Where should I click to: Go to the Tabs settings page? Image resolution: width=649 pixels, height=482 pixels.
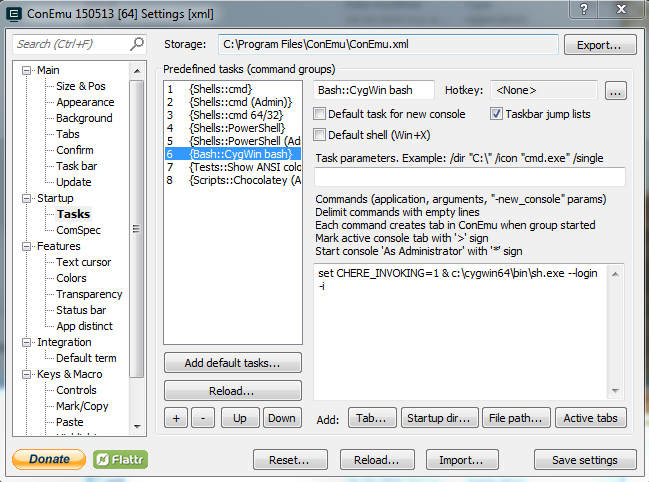(68, 134)
